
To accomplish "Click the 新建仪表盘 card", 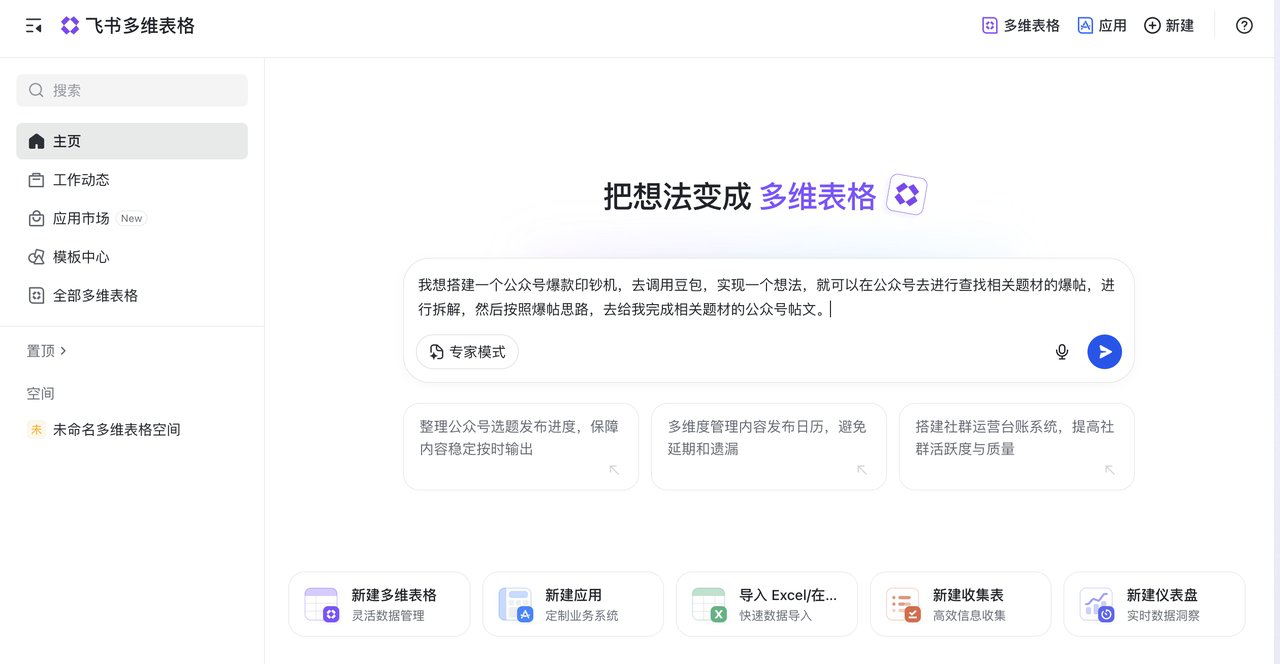I will (1155, 604).
